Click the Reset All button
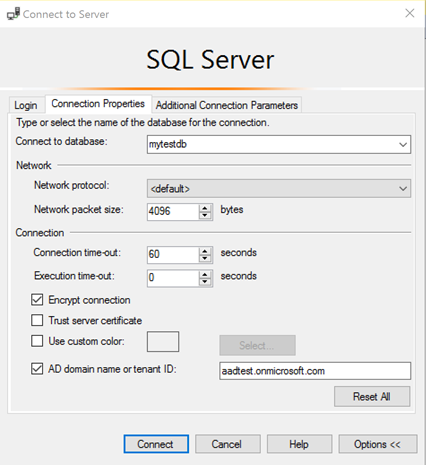The height and width of the screenshot is (465, 426). point(372,397)
